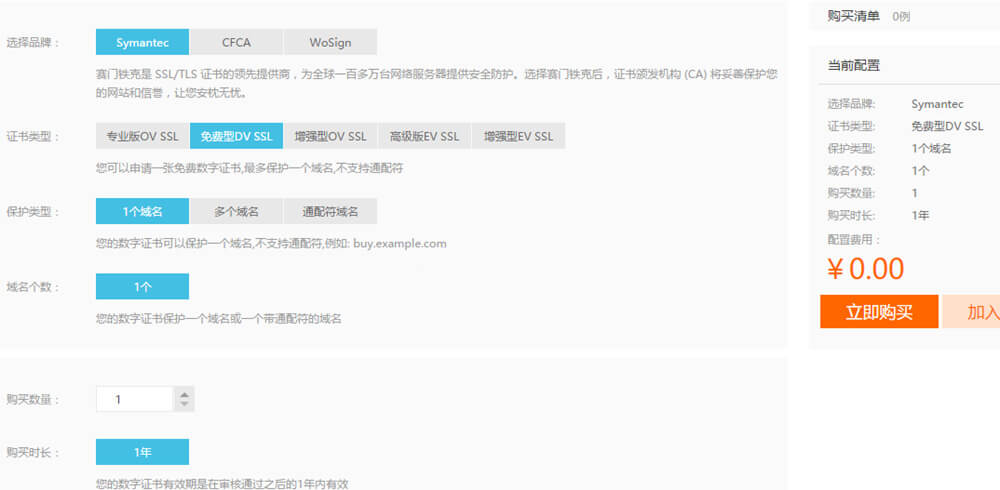Image resolution: width=1000 pixels, height=490 pixels.
Task: Pick 增强型EV SSL certificate type
Action: pyautogui.click(x=518, y=136)
